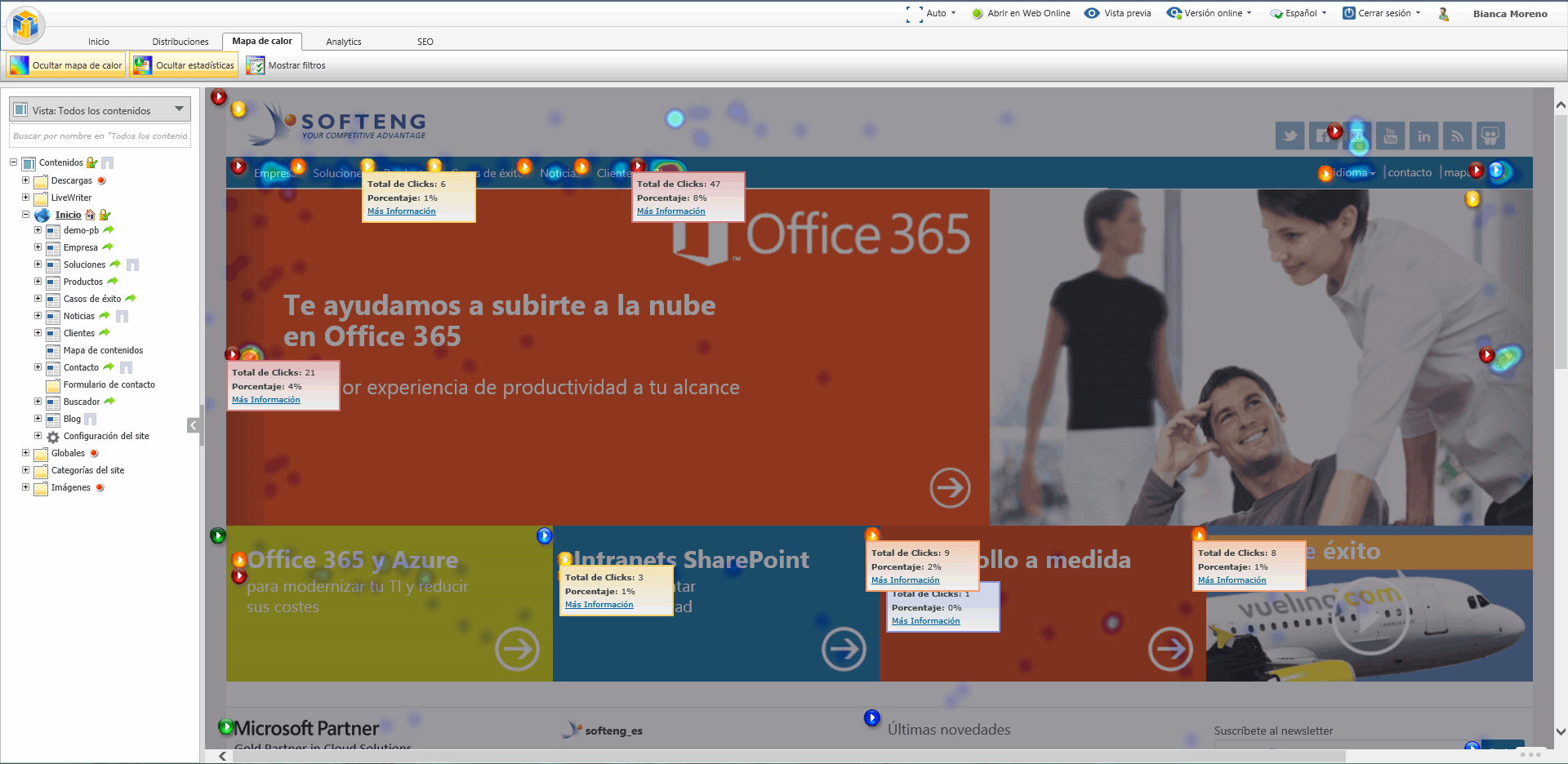The width and height of the screenshot is (1568, 764).
Task: Click the RSS feed icon
Action: pos(1457,136)
